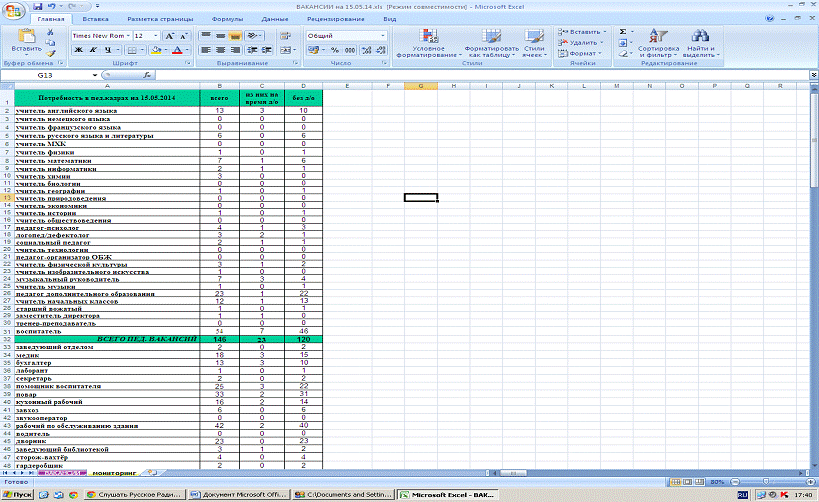Image resolution: width=819 pixels, height=502 pixels.
Task: Switch to the Формулы ribbon tab
Action: point(227,19)
